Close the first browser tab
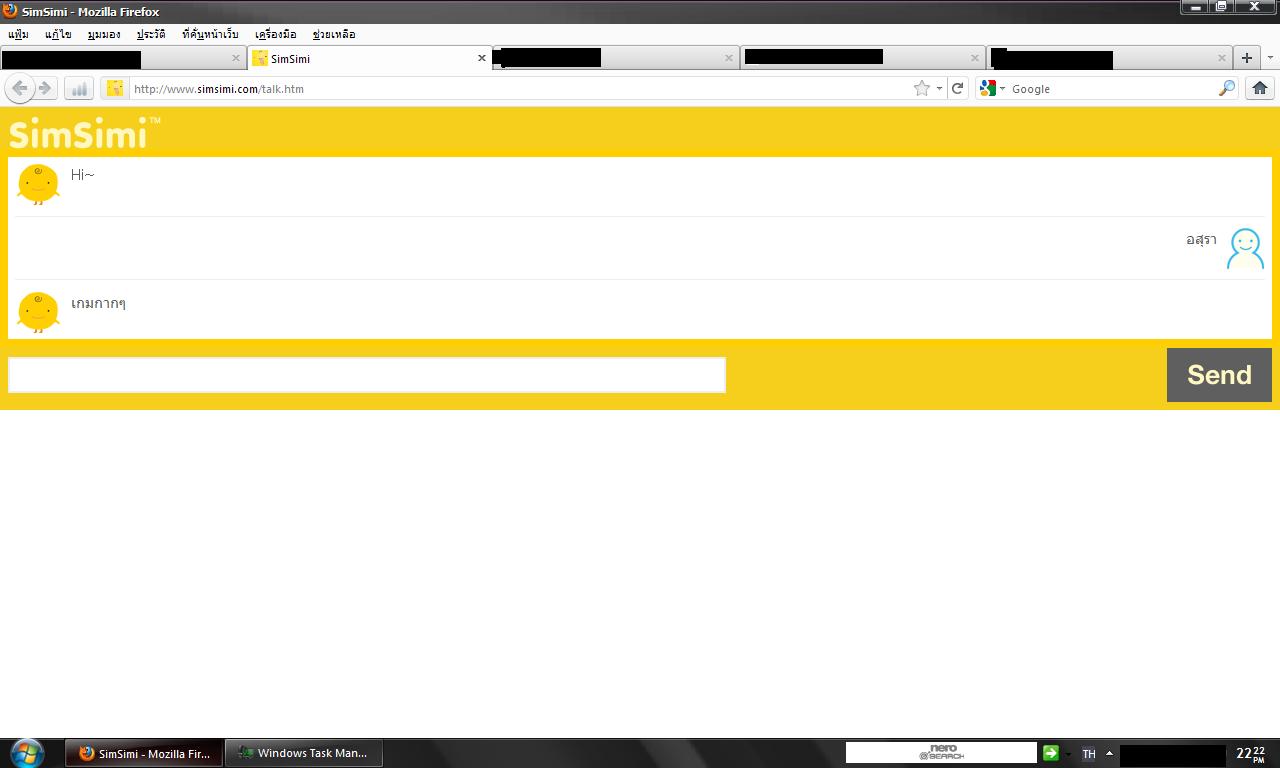Image resolution: width=1280 pixels, height=768 pixels. pyautogui.click(x=236, y=58)
